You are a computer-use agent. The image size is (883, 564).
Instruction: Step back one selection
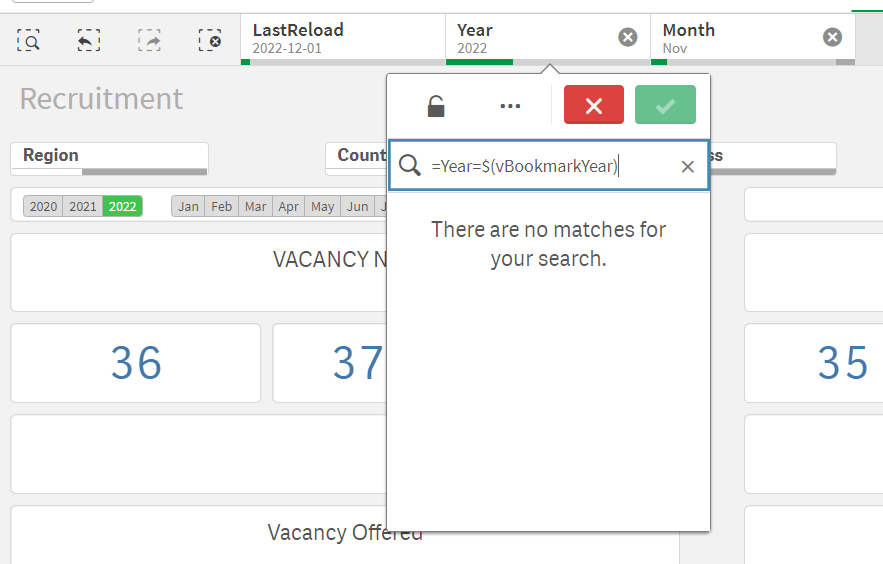point(89,40)
